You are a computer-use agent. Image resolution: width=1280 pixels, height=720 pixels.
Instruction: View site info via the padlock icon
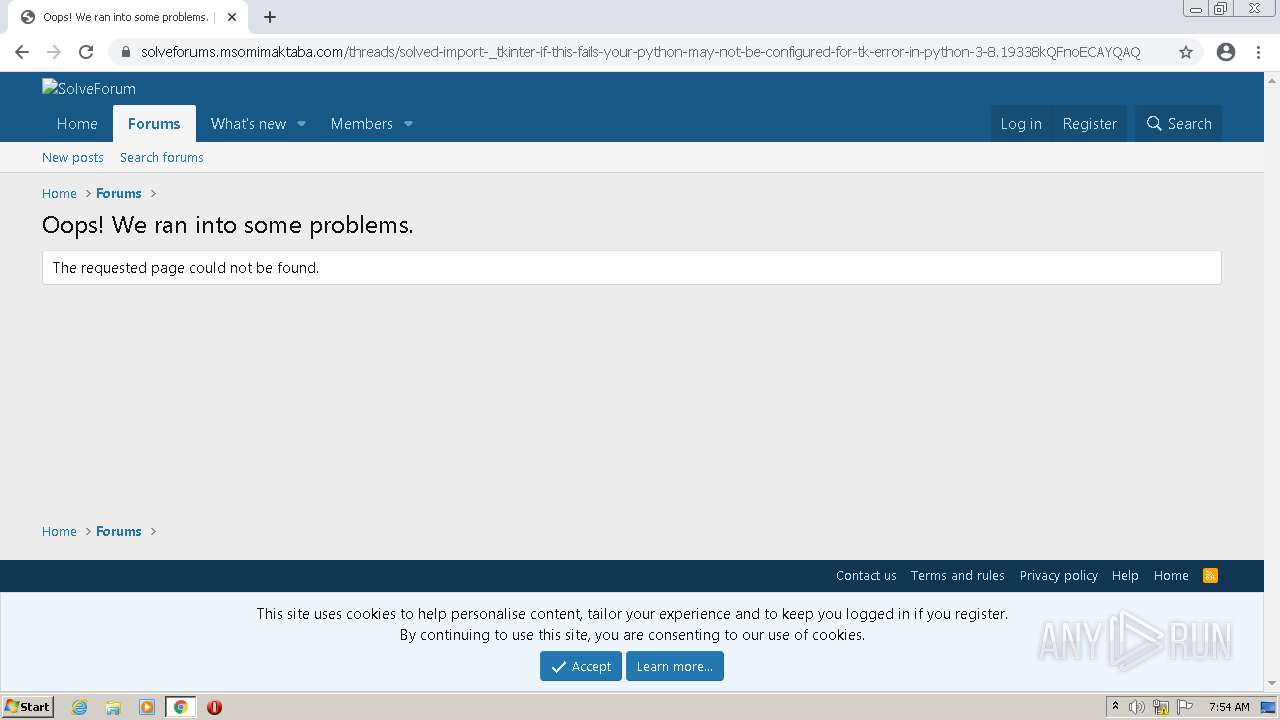coord(125,52)
